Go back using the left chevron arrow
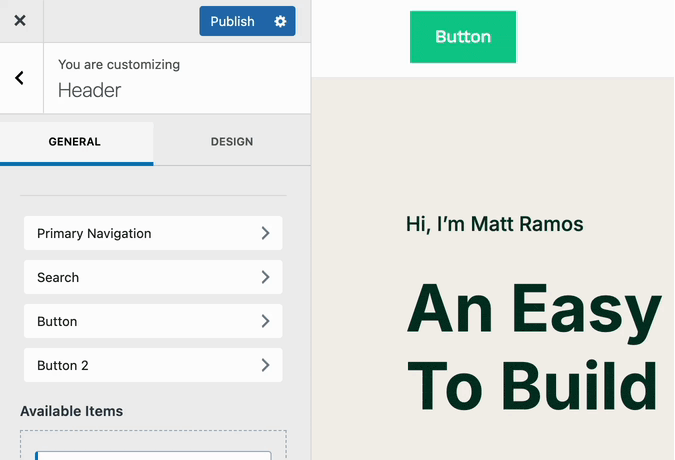This screenshot has height=460, width=675. pyautogui.click(x=20, y=78)
